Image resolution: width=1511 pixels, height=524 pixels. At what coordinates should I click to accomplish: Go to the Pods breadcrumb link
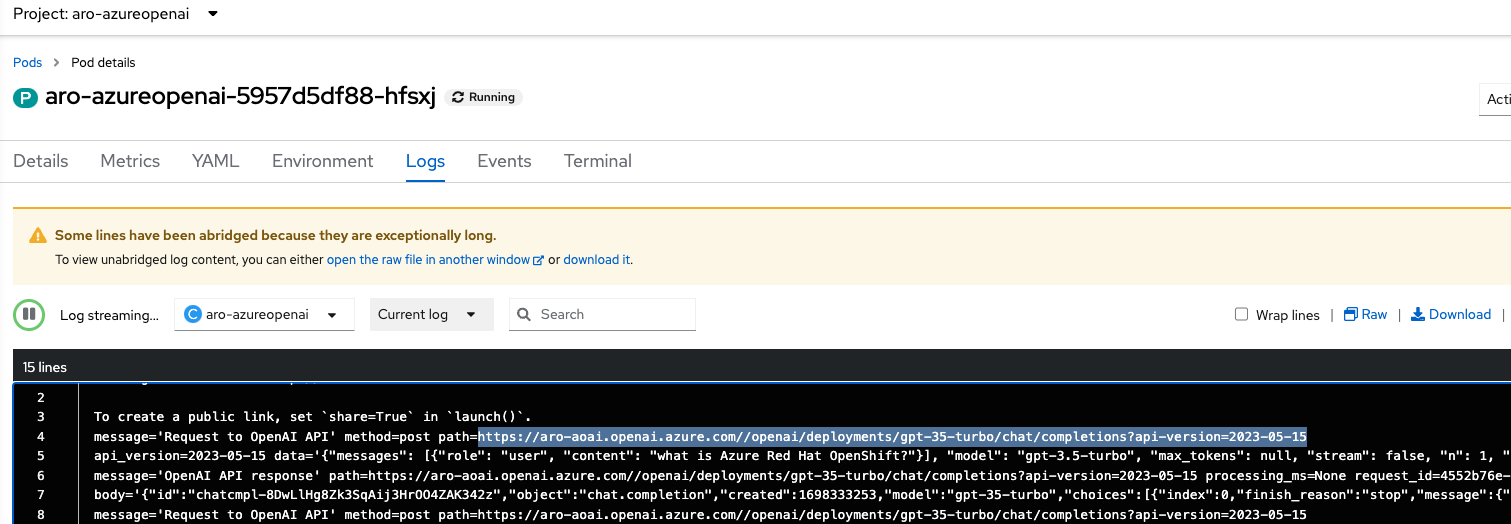(x=27, y=62)
